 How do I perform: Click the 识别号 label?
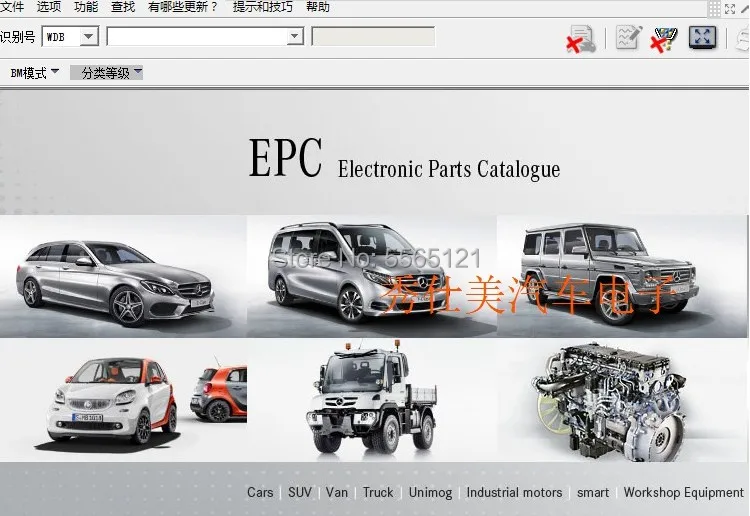(18, 37)
